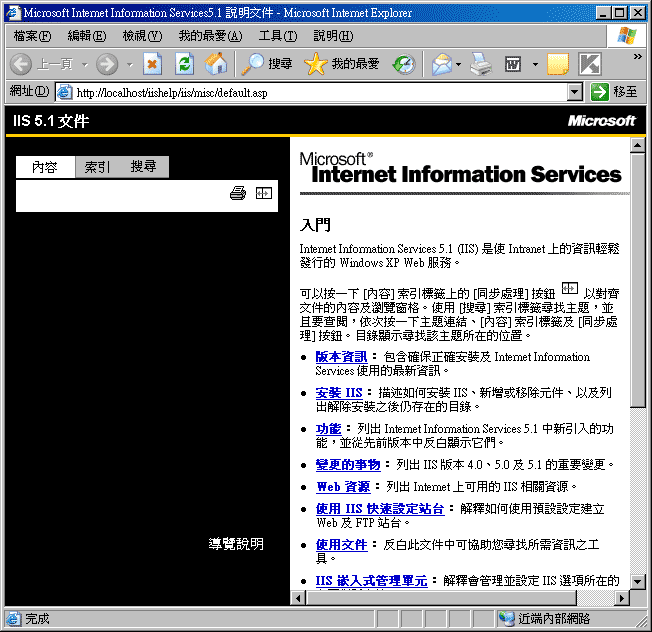Click the IIS 5.1 文件 header title
Viewport: 652px width, 632px height.
[51, 121]
